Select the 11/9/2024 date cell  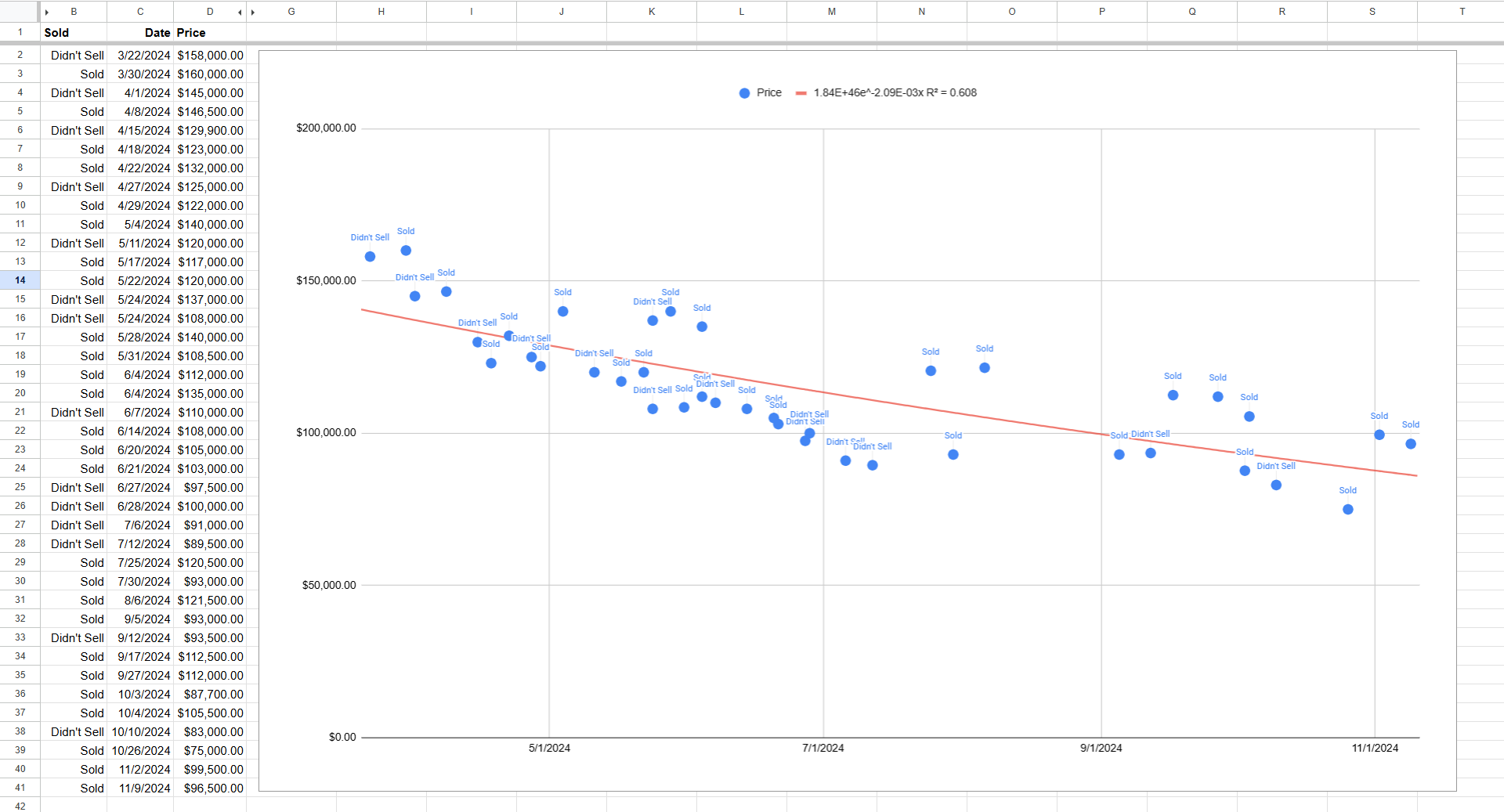(140, 789)
